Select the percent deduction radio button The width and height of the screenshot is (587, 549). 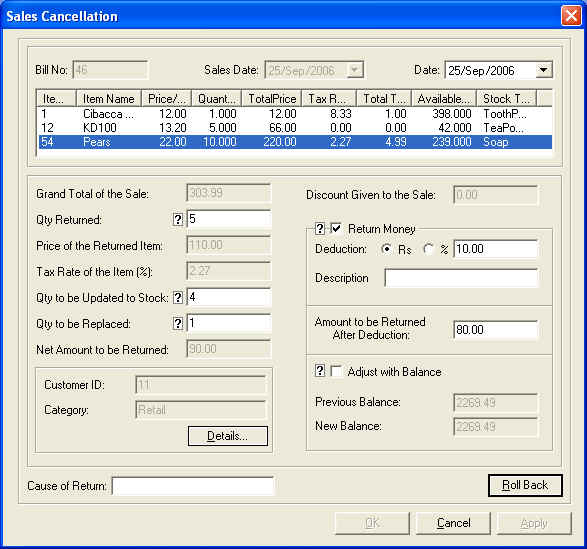coord(428,249)
